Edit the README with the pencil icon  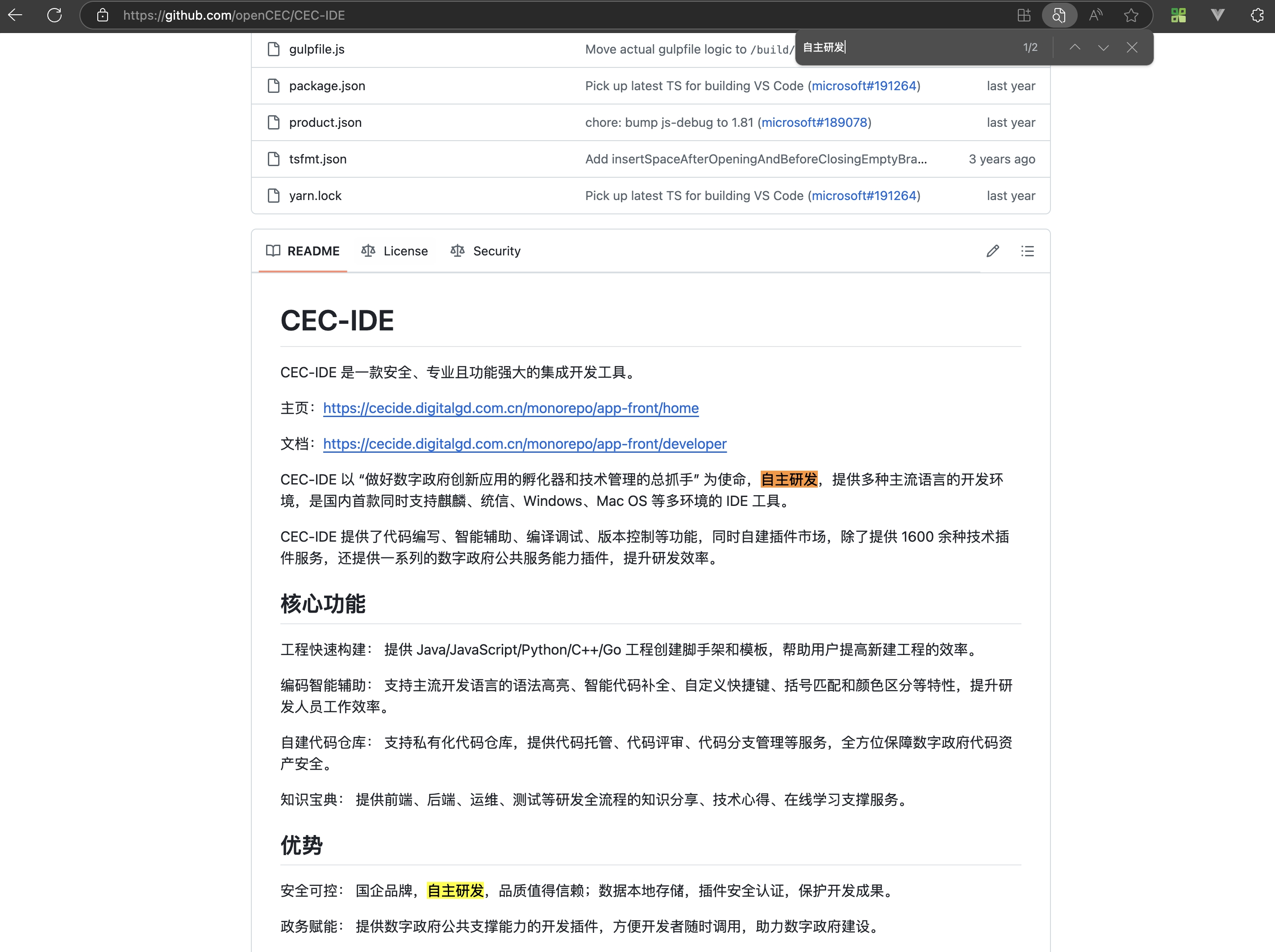pyautogui.click(x=992, y=251)
